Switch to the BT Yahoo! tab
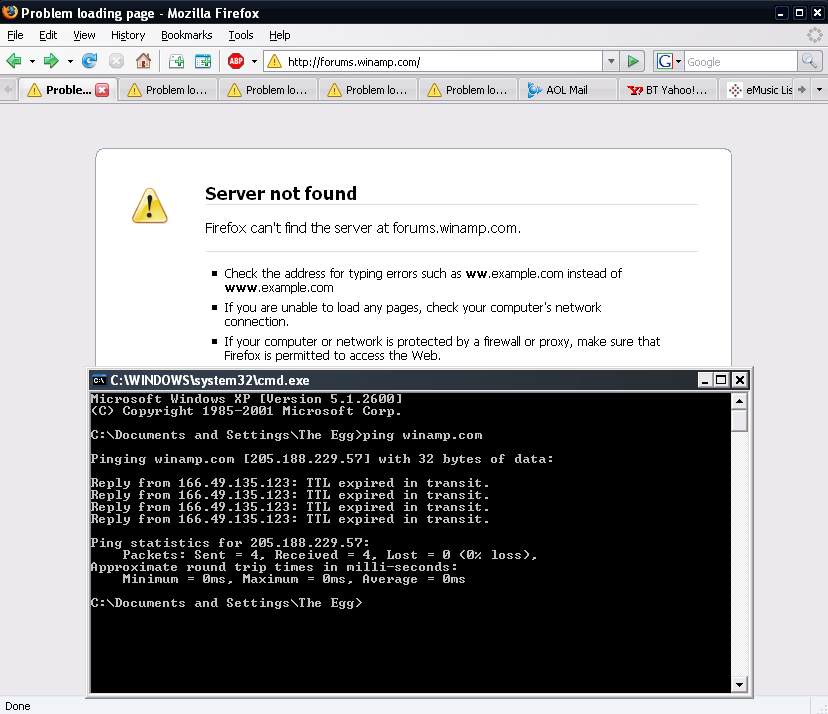Viewport: 828px width, 714px height. click(x=667, y=90)
